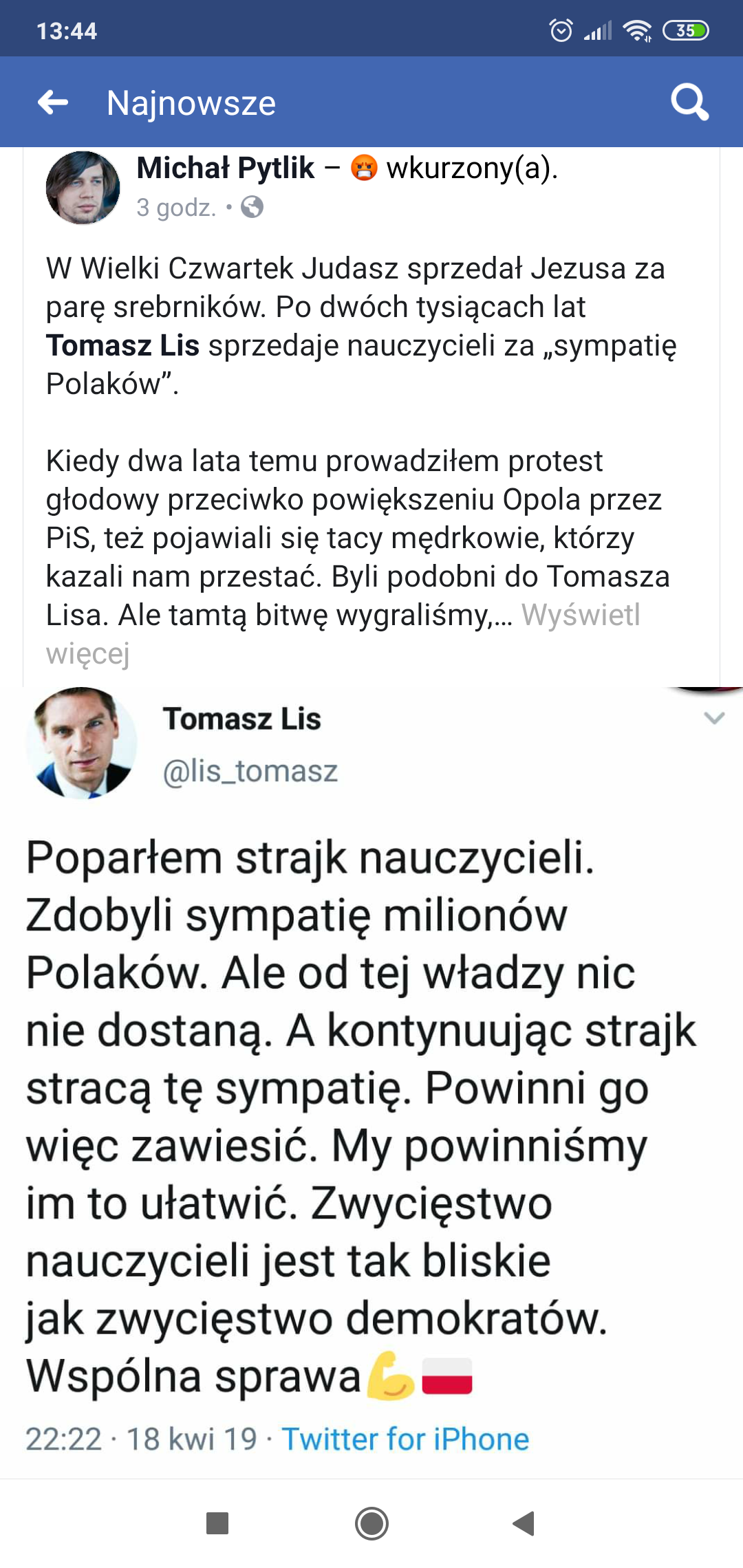This screenshot has height=1568, width=743.
Task: Tap the back arrow in header
Action: click(53, 103)
